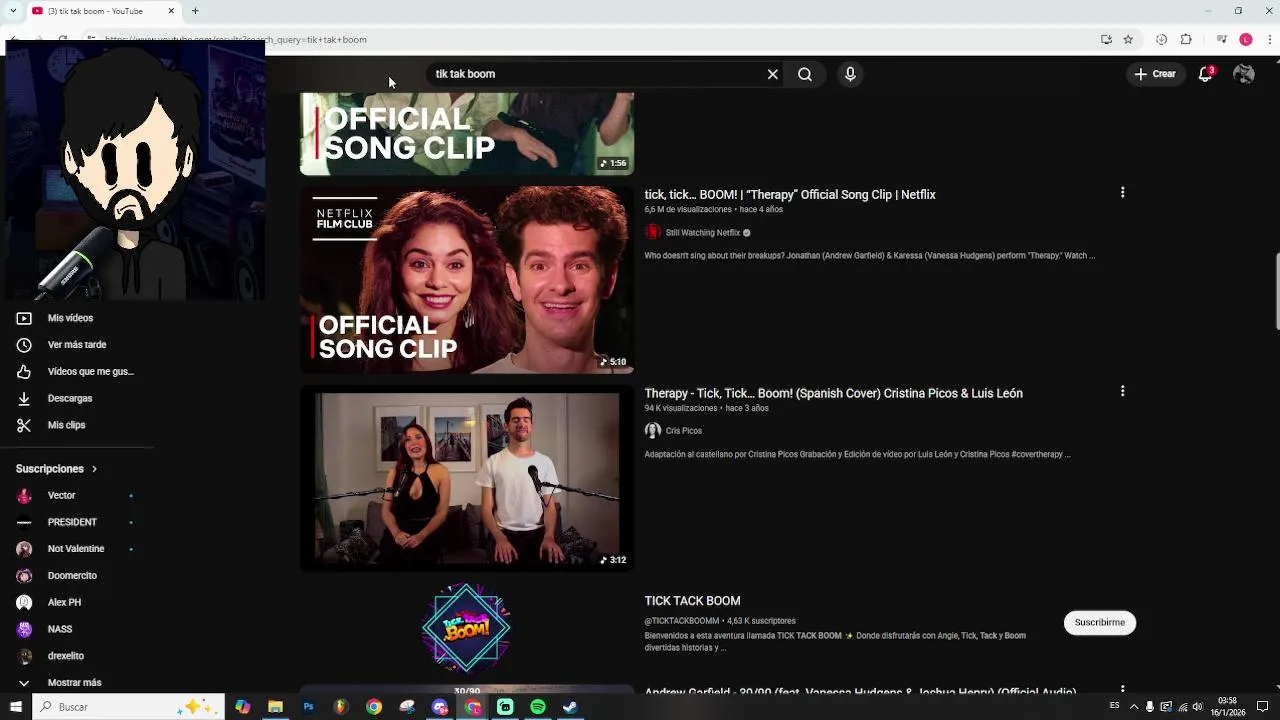Image resolution: width=1280 pixels, height=720 pixels.
Task: Open the Chrome extensions puzzle icon
Action: click(x=1186, y=40)
